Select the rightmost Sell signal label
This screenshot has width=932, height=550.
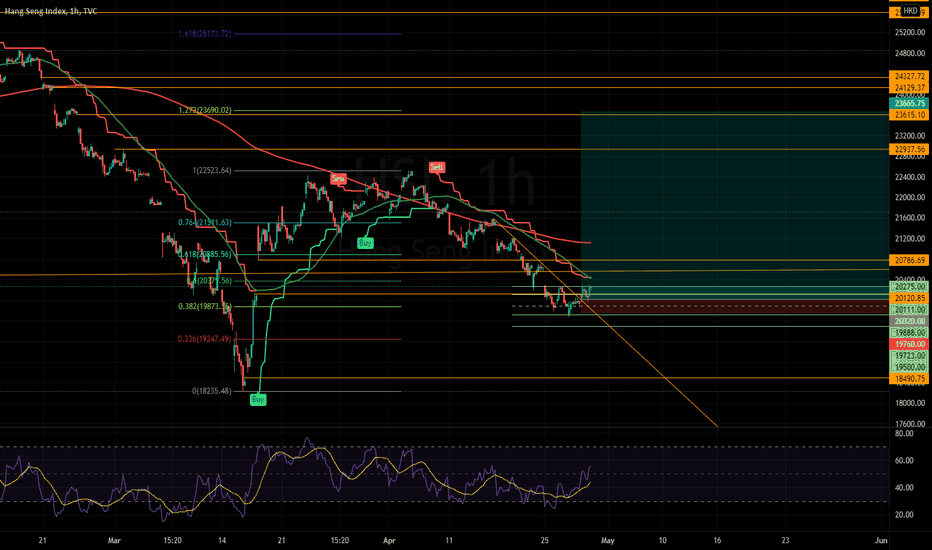[x=437, y=168]
